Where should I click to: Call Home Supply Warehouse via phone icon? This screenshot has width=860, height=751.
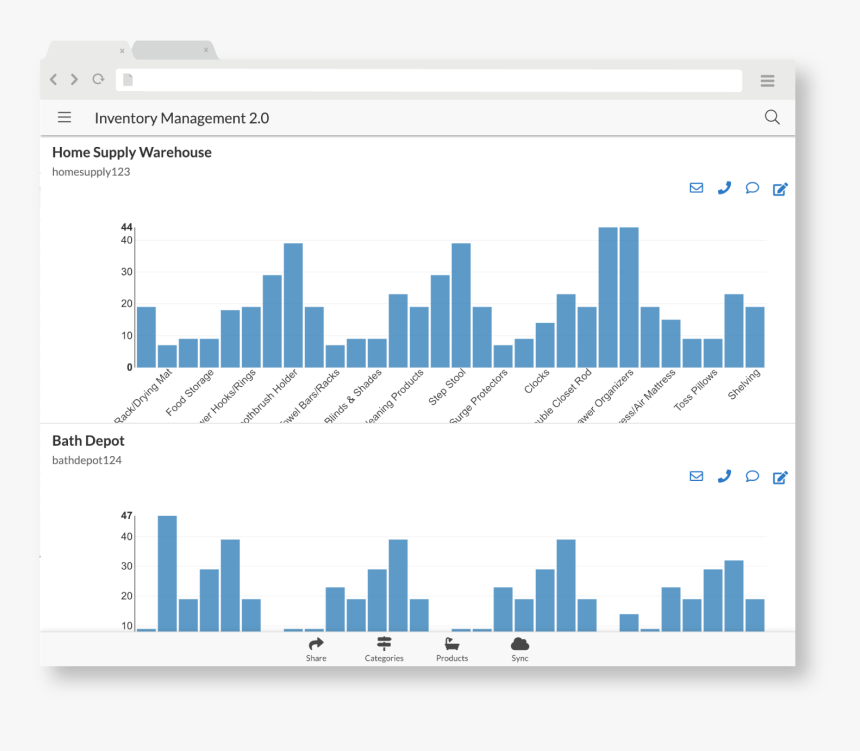[724, 188]
